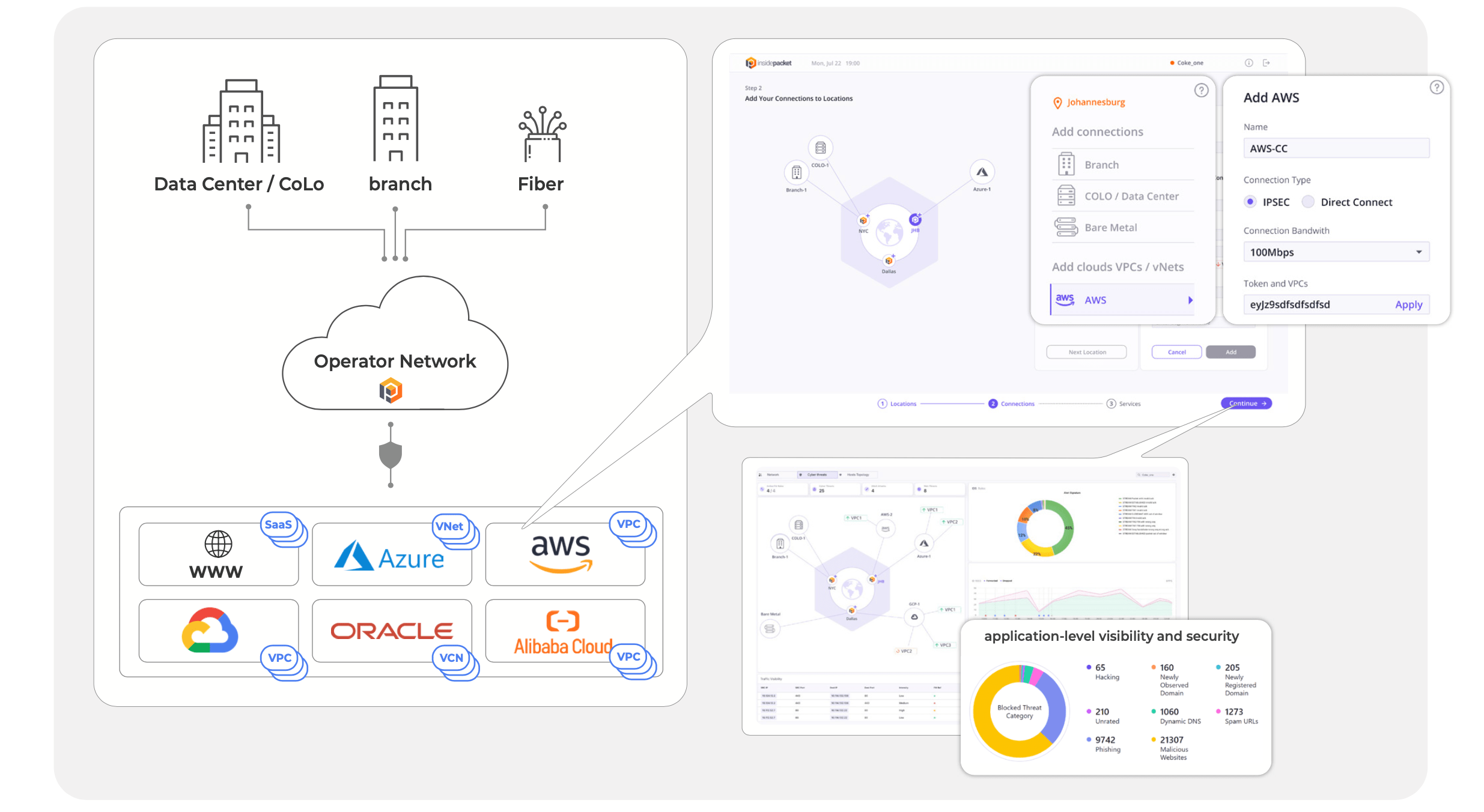Click the Alibaba Cloud logo tile
Screen dimensions: 1484x812
coord(565,631)
